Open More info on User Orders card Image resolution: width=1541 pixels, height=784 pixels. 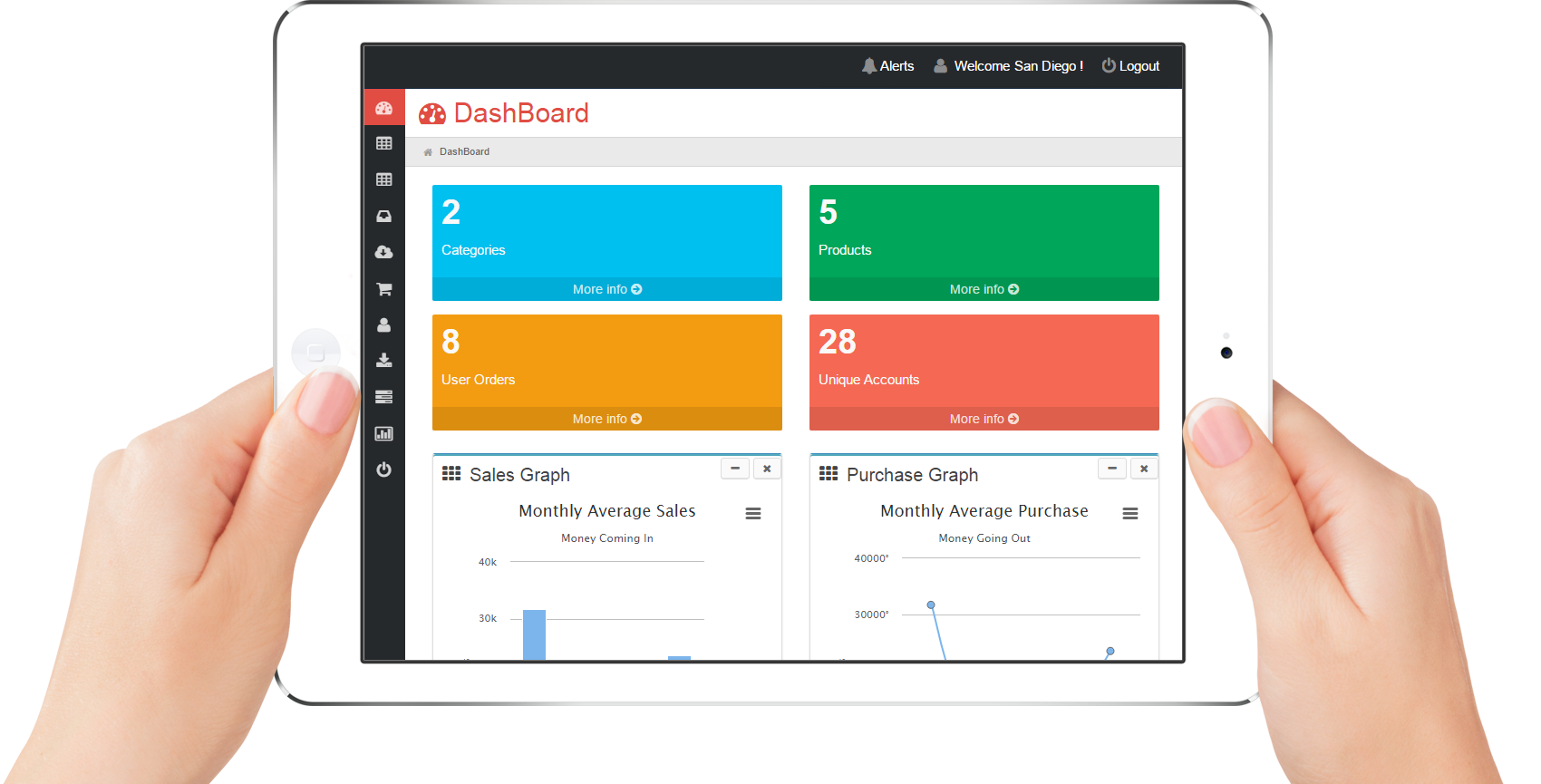click(x=607, y=419)
